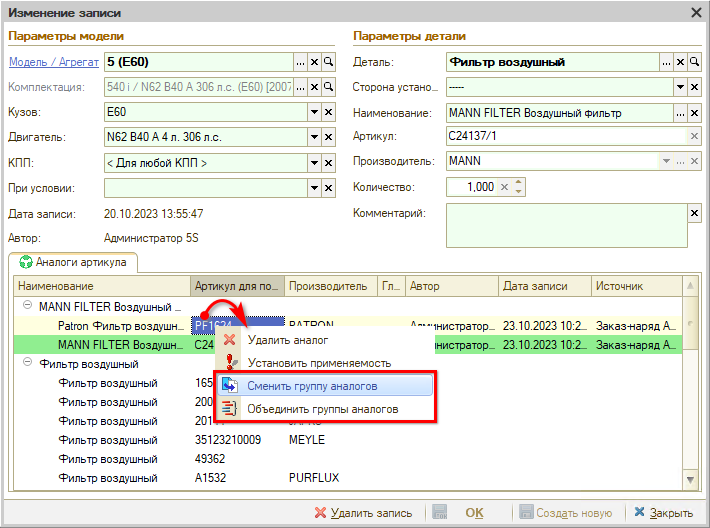Expand the Производитель dropdown arrow
The width and height of the screenshot is (710, 528).
[x=666, y=161]
